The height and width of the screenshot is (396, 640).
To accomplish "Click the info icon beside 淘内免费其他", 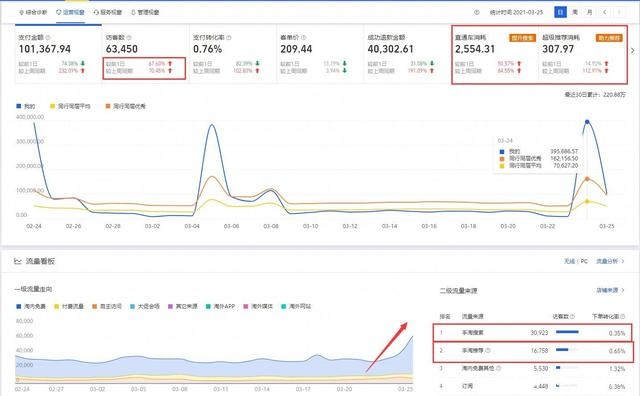I will pos(499,368).
